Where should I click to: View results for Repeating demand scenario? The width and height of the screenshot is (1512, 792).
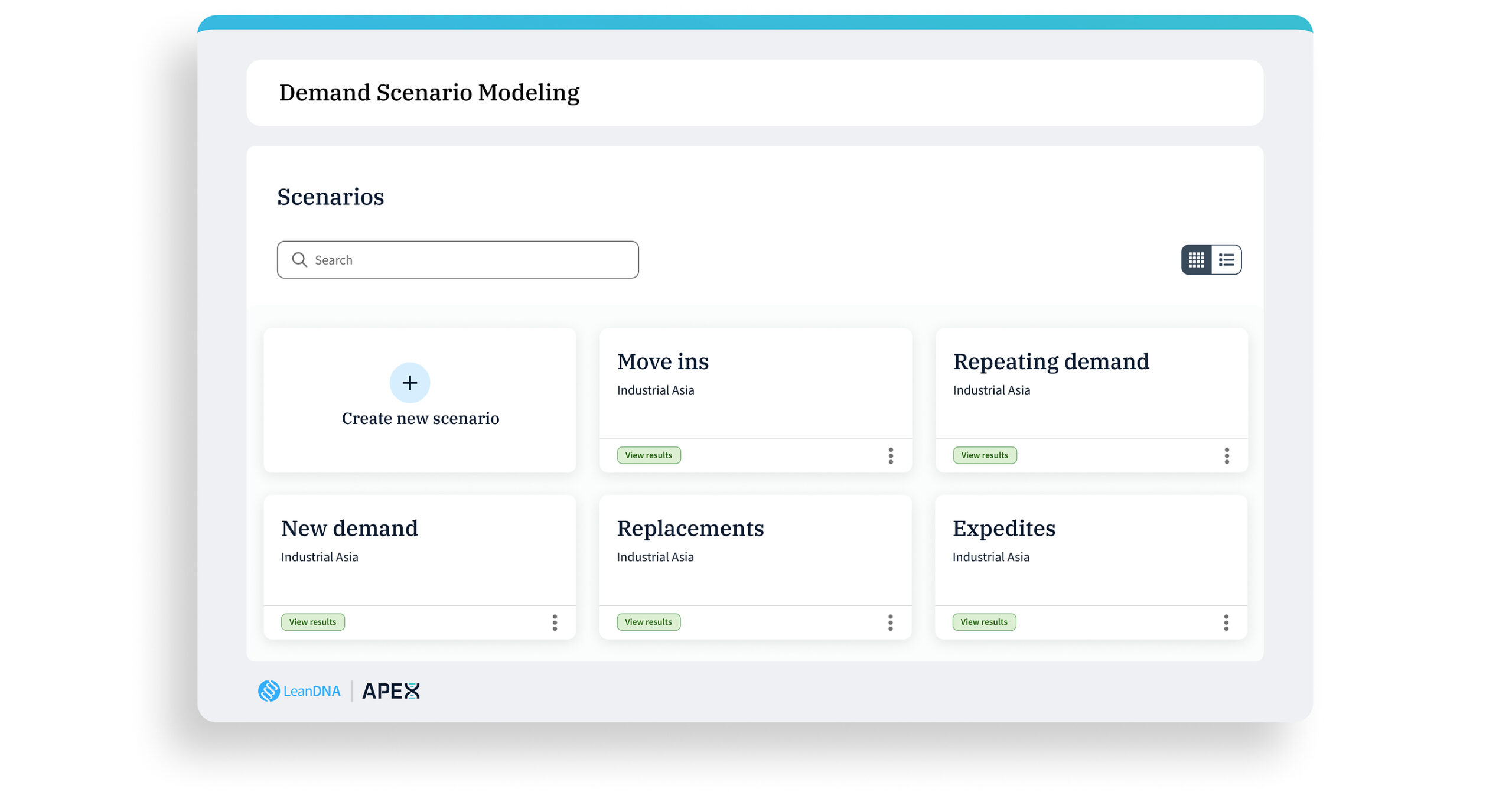(x=985, y=455)
